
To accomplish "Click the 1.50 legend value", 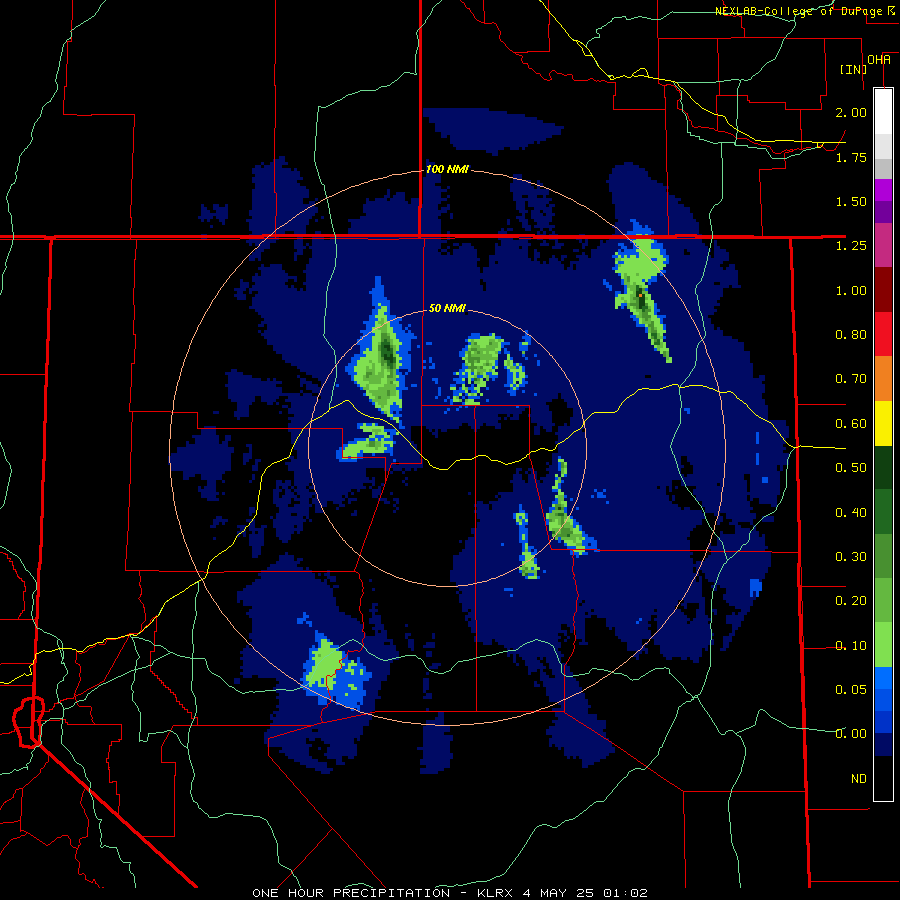I will [851, 201].
